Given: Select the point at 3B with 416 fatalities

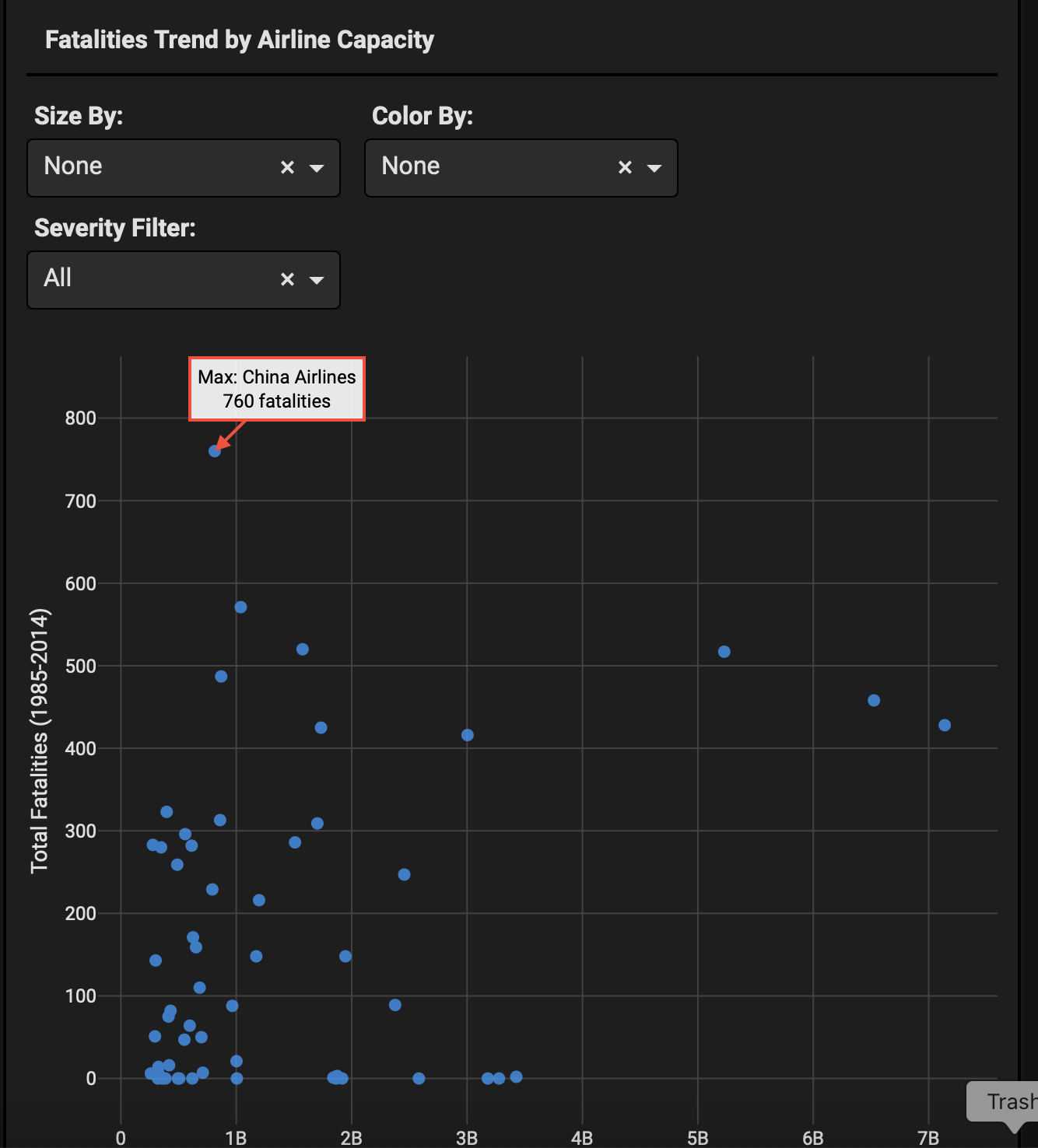Looking at the screenshot, I should pyautogui.click(x=468, y=735).
